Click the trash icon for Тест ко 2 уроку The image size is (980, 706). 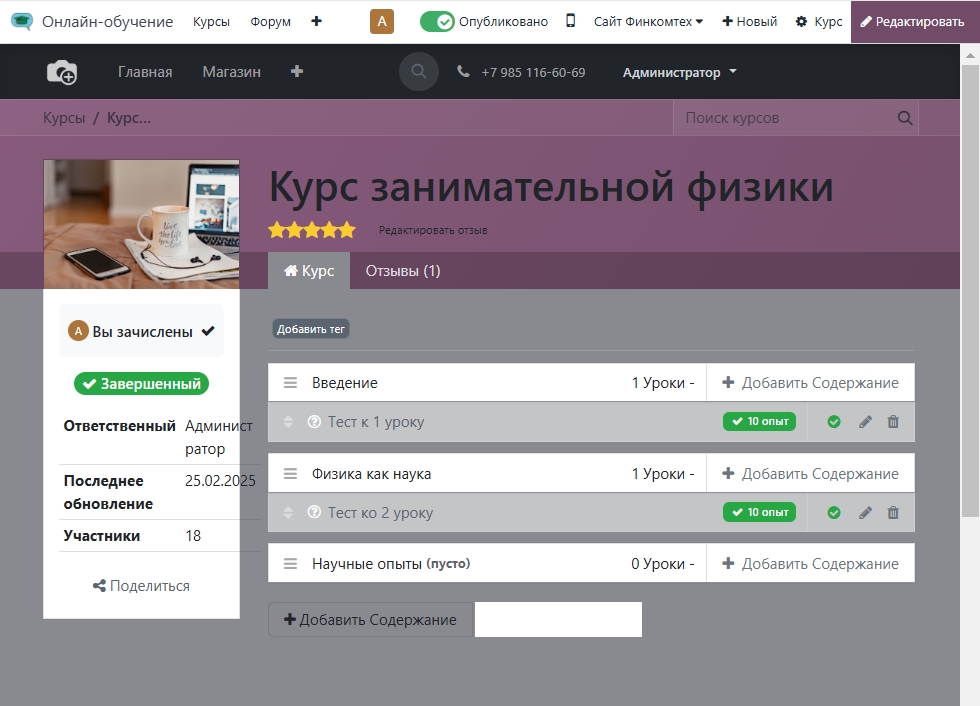coord(893,513)
